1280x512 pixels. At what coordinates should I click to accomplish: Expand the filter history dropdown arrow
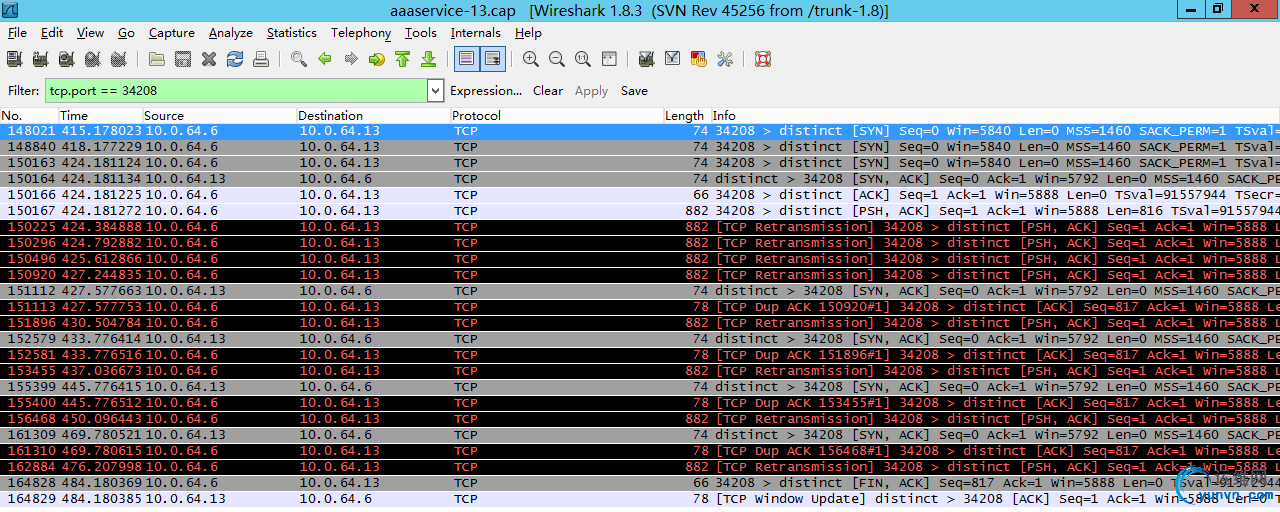click(x=435, y=90)
